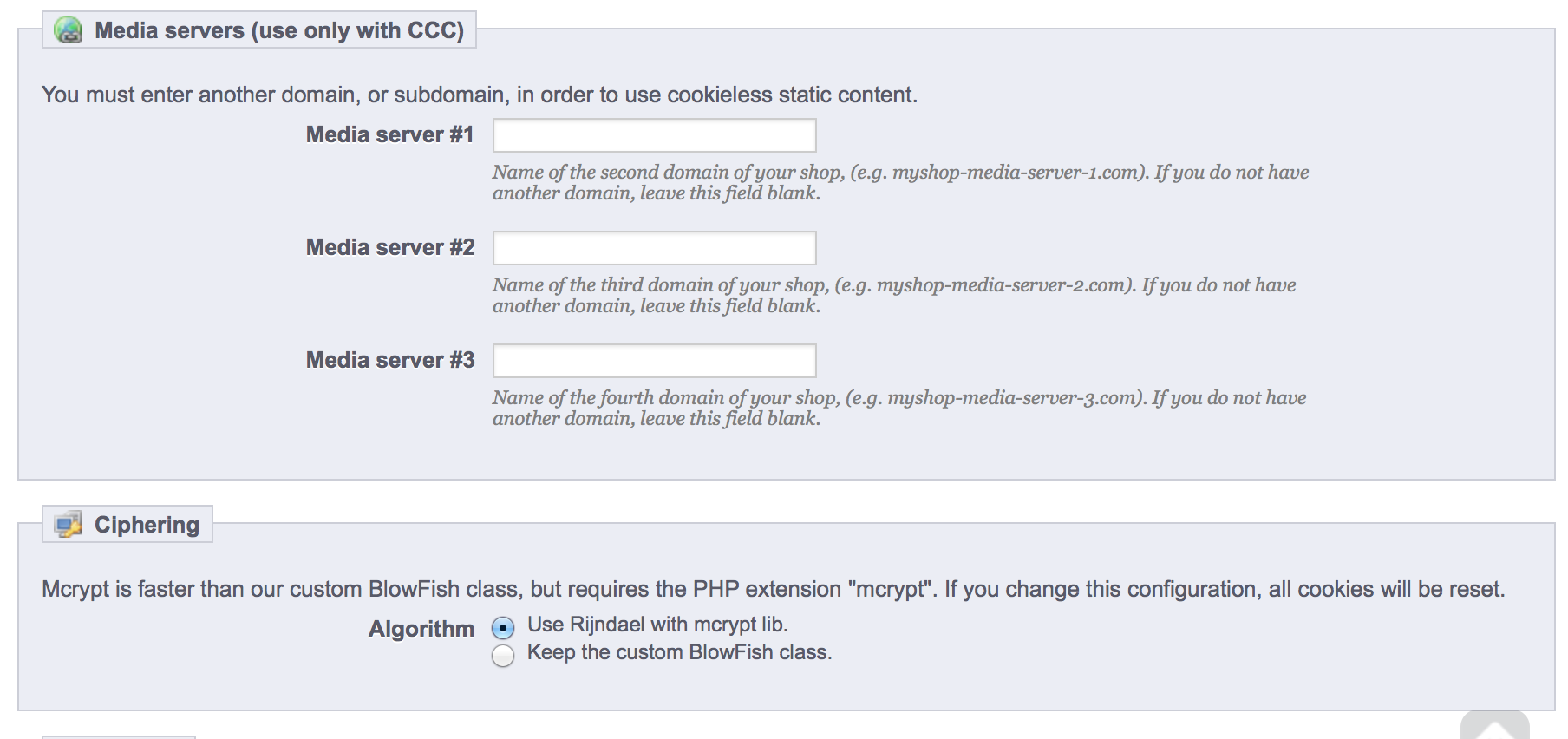
Task: Click the fourth domain help text
Action: click(x=898, y=408)
